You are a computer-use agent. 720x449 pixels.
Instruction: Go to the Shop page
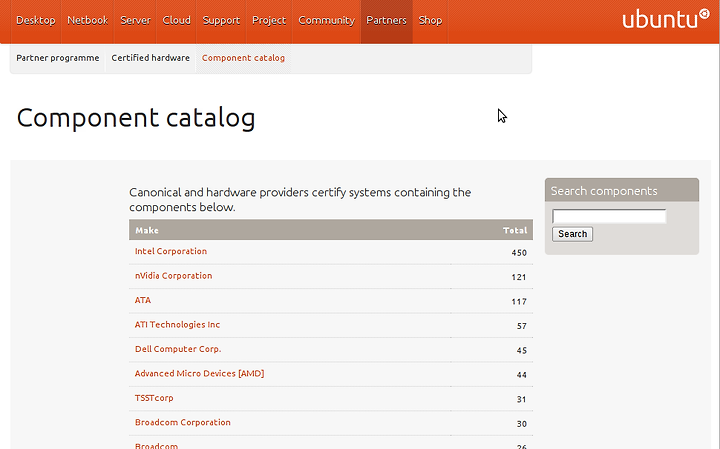[x=430, y=20]
